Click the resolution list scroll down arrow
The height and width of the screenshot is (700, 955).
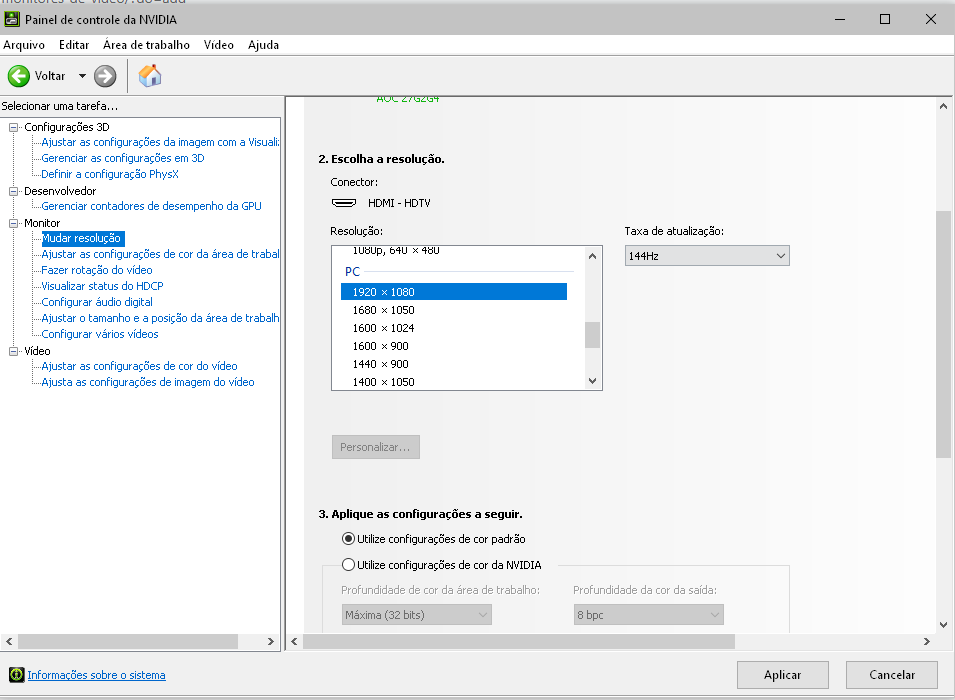click(x=593, y=381)
